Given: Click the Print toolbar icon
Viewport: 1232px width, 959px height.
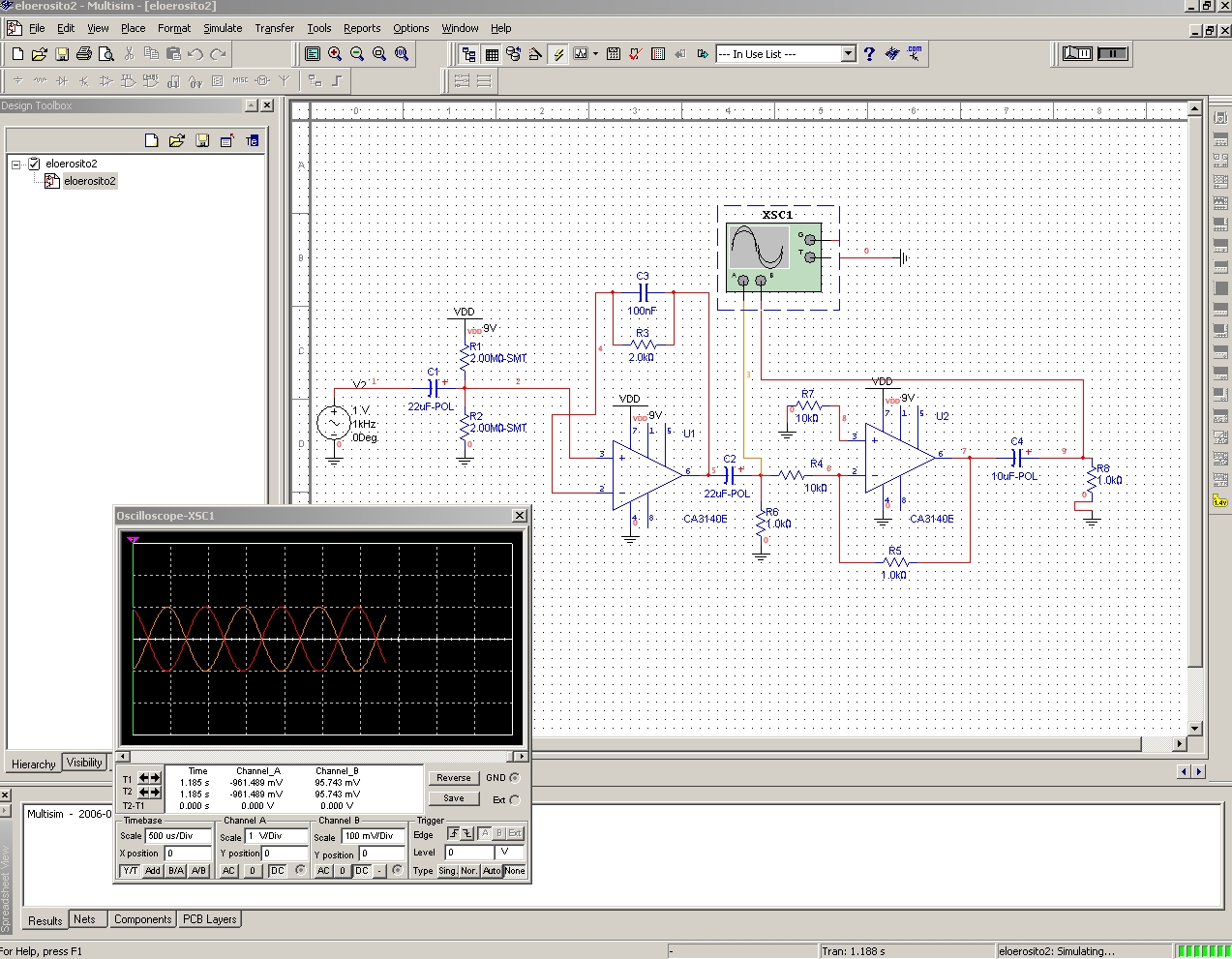Looking at the screenshot, I should click(x=84, y=54).
